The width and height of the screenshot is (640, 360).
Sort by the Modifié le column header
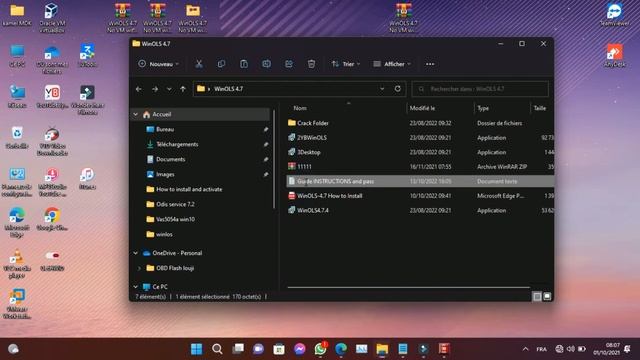pos(422,108)
